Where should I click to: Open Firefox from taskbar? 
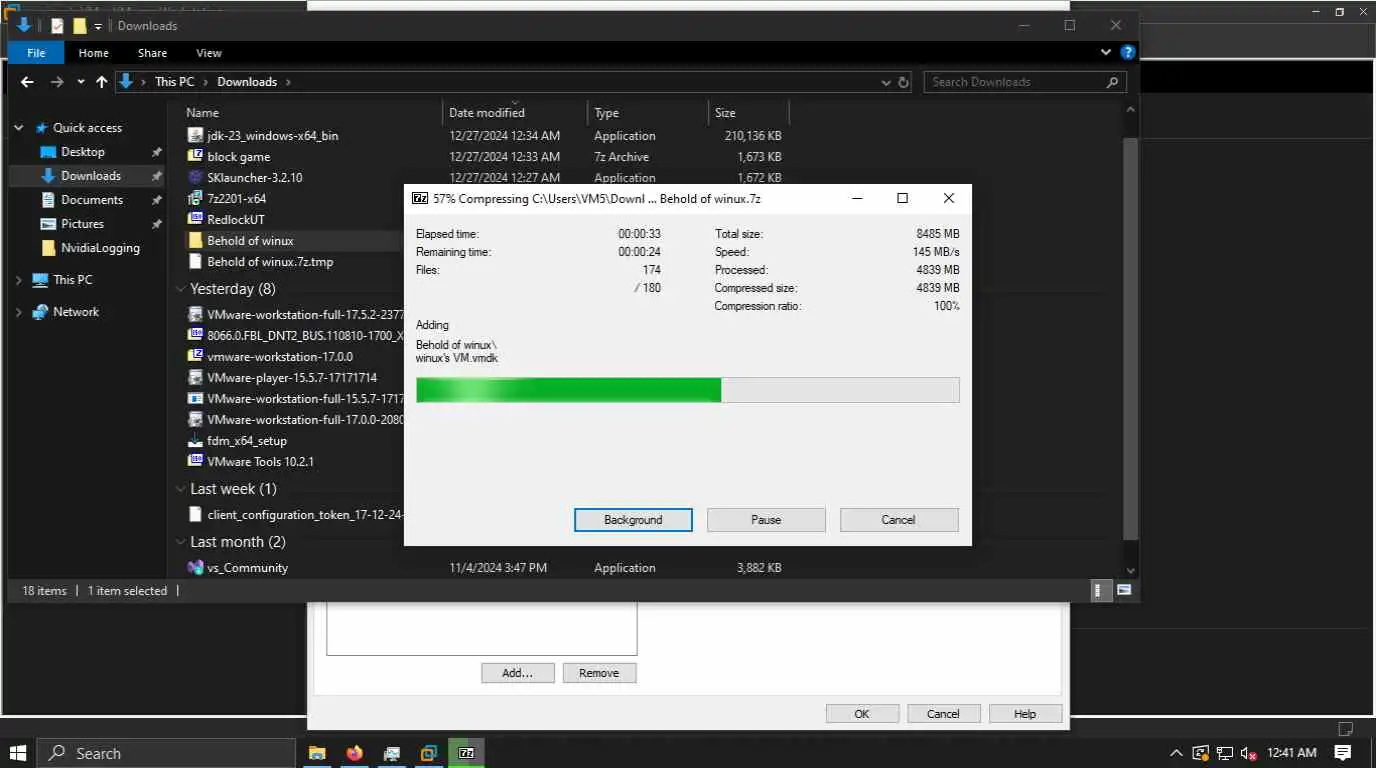click(354, 753)
